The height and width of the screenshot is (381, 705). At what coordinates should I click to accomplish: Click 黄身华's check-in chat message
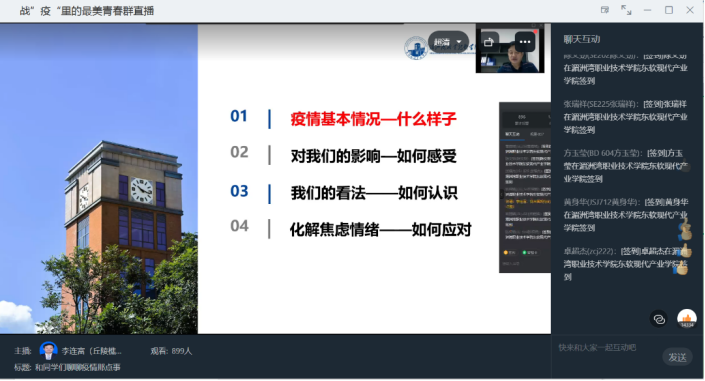[x=625, y=215]
